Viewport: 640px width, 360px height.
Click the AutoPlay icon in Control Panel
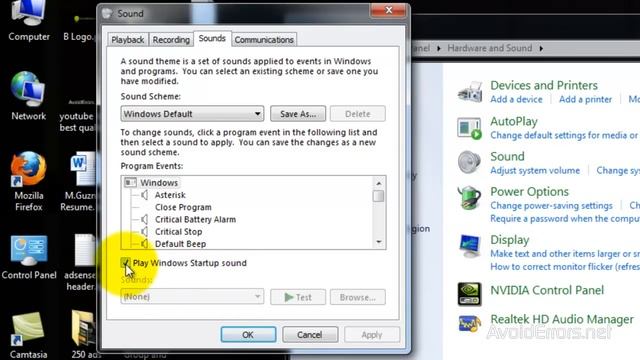pos(469,128)
